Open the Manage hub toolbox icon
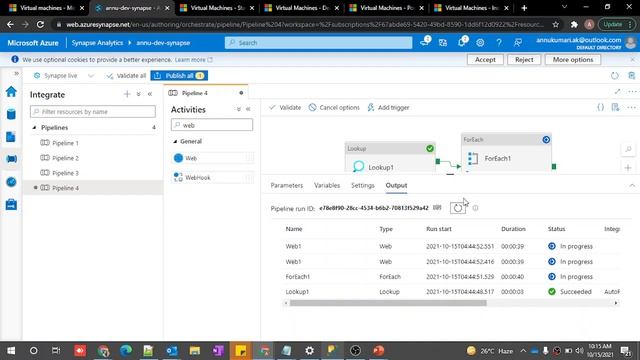Viewport: 640px width, 360px height. pyautogui.click(x=11, y=204)
